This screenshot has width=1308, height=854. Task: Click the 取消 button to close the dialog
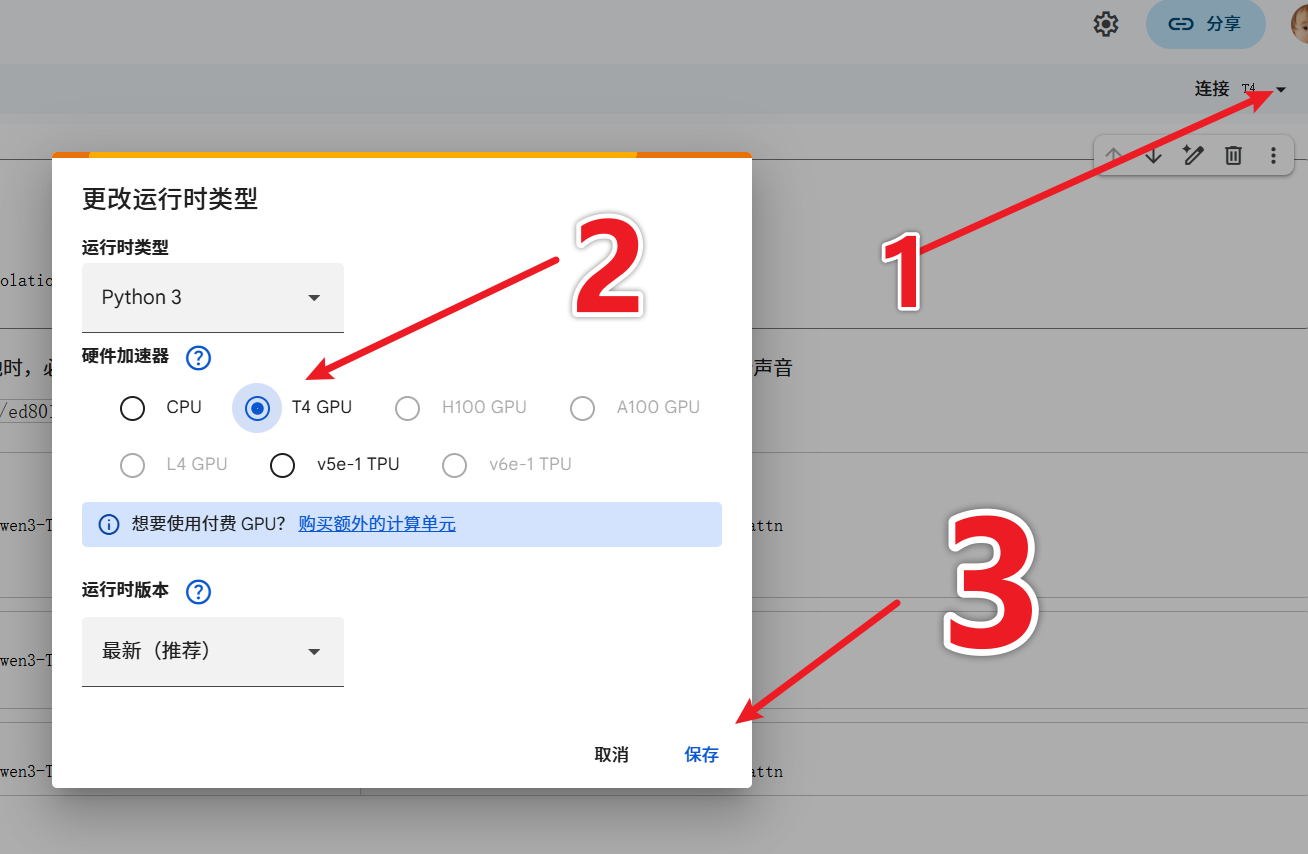click(611, 755)
